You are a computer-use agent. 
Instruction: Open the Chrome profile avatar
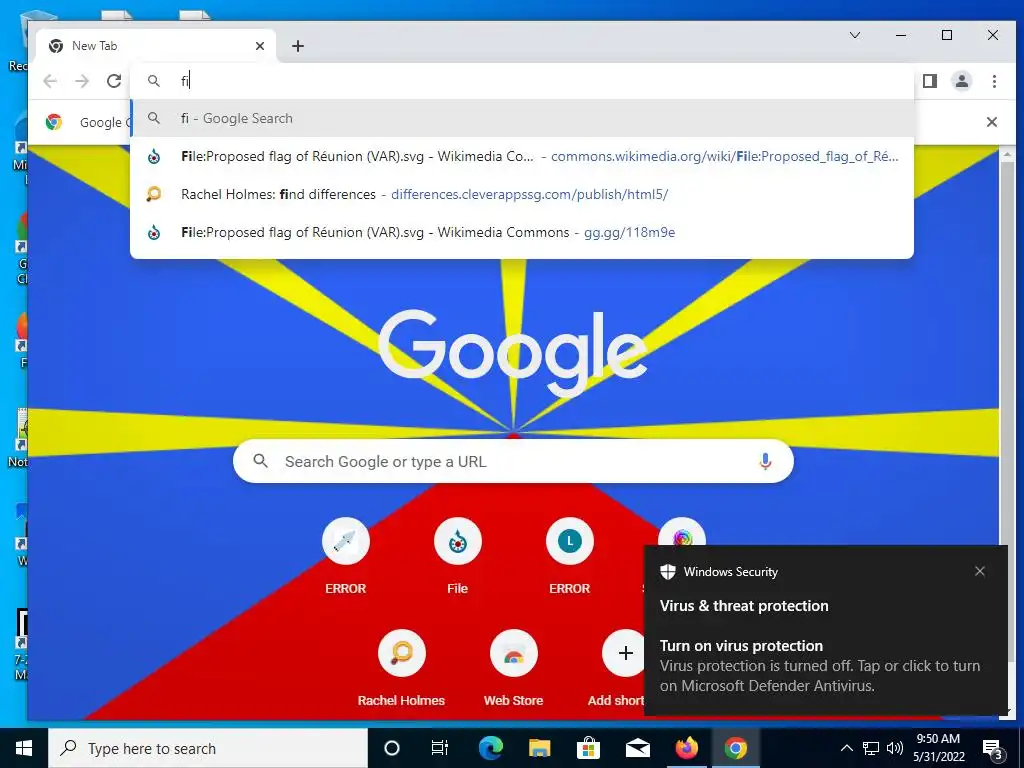[x=961, y=81]
